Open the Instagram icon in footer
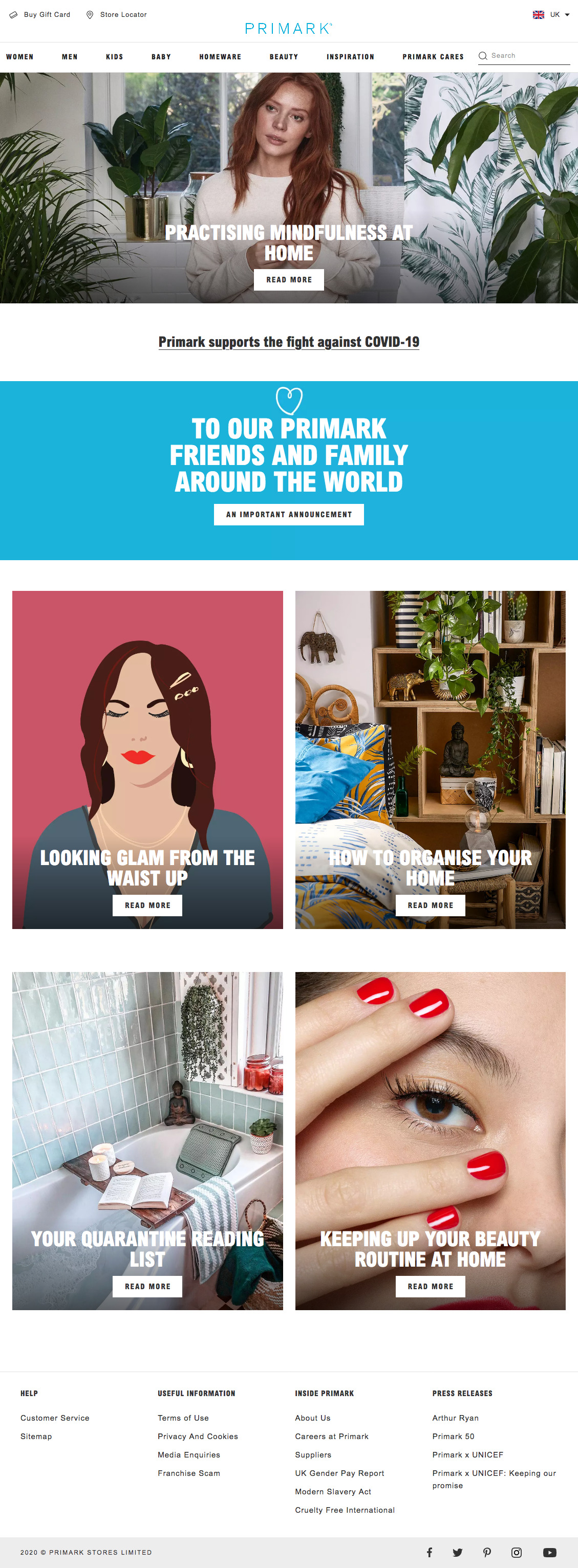Viewport: 578px width, 1568px height. tap(517, 1552)
